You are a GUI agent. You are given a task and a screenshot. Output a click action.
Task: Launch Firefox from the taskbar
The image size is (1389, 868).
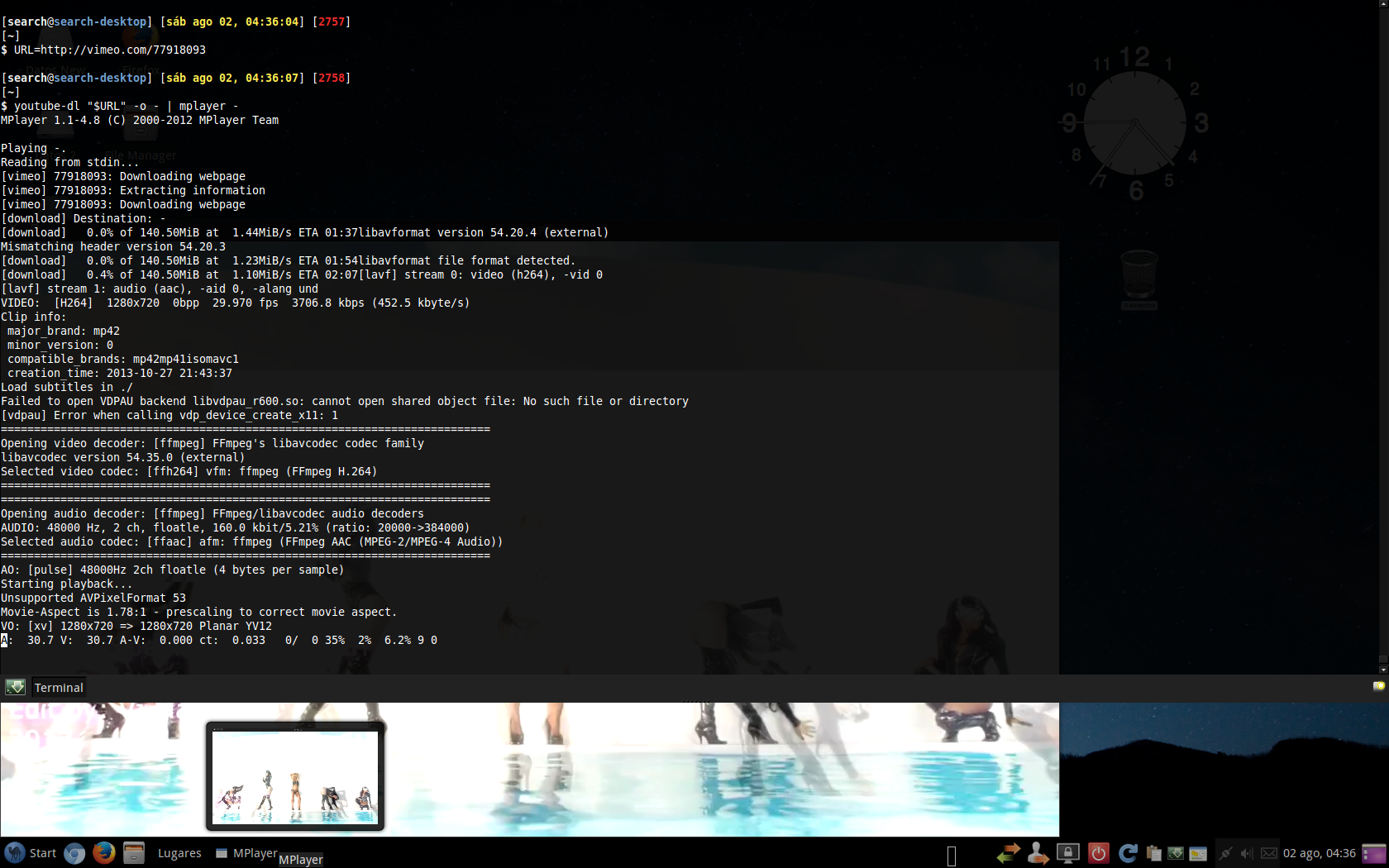103,852
